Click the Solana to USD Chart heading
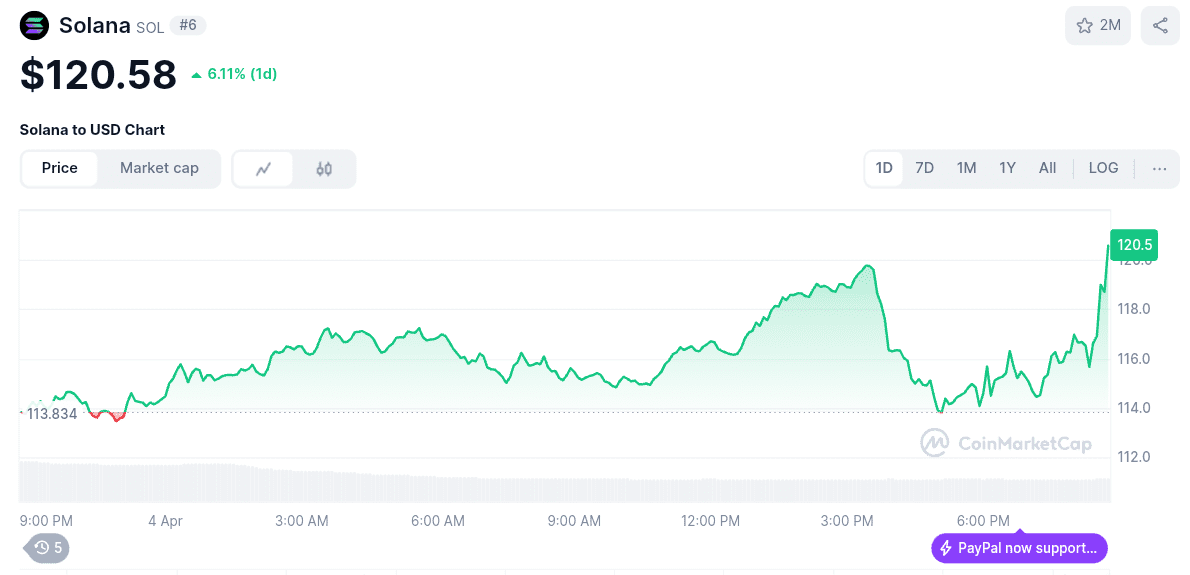The height and width of the screenshot is (575, 1190). coord(92,130)
